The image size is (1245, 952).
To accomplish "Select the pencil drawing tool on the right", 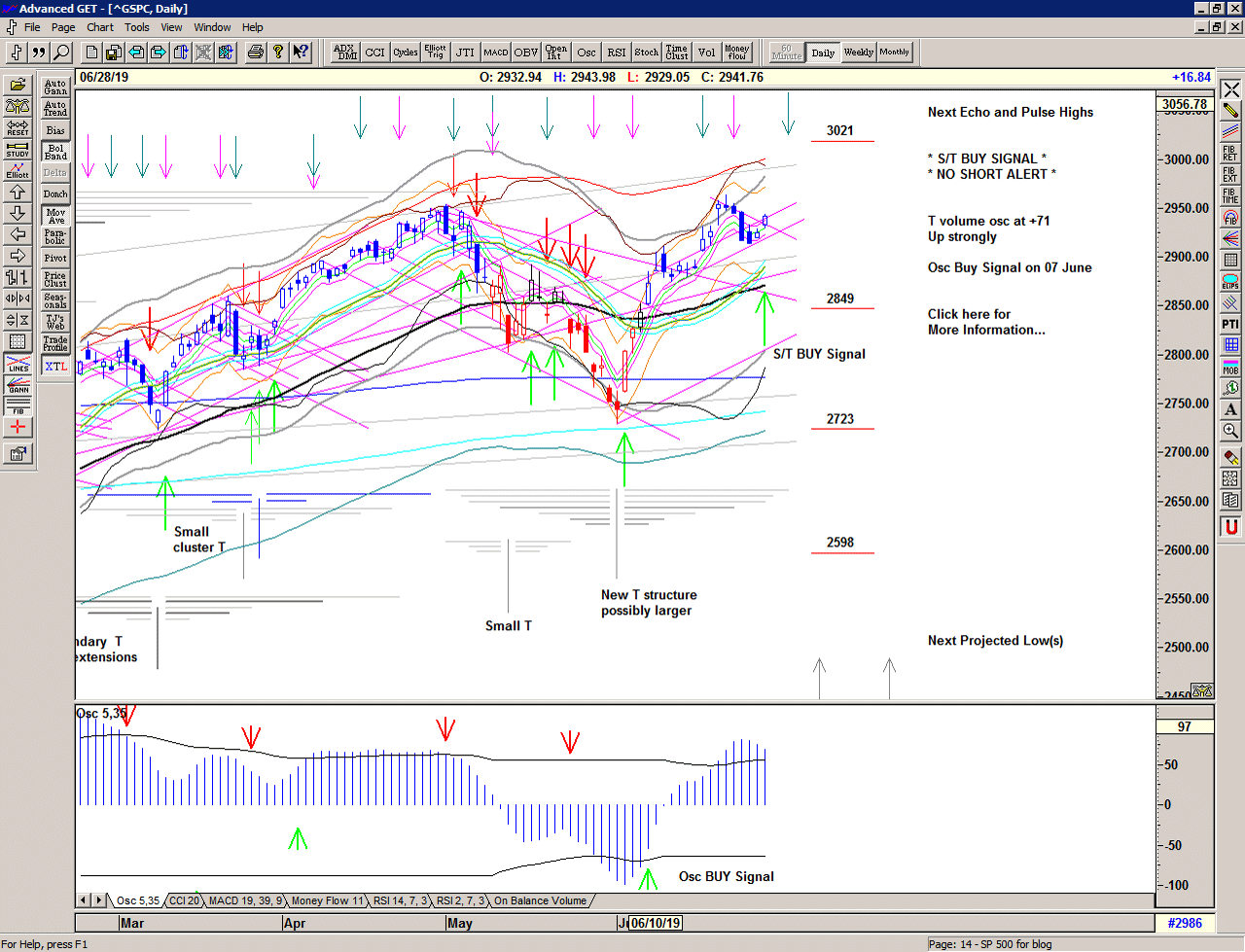I will click(x=1228, y=109).
